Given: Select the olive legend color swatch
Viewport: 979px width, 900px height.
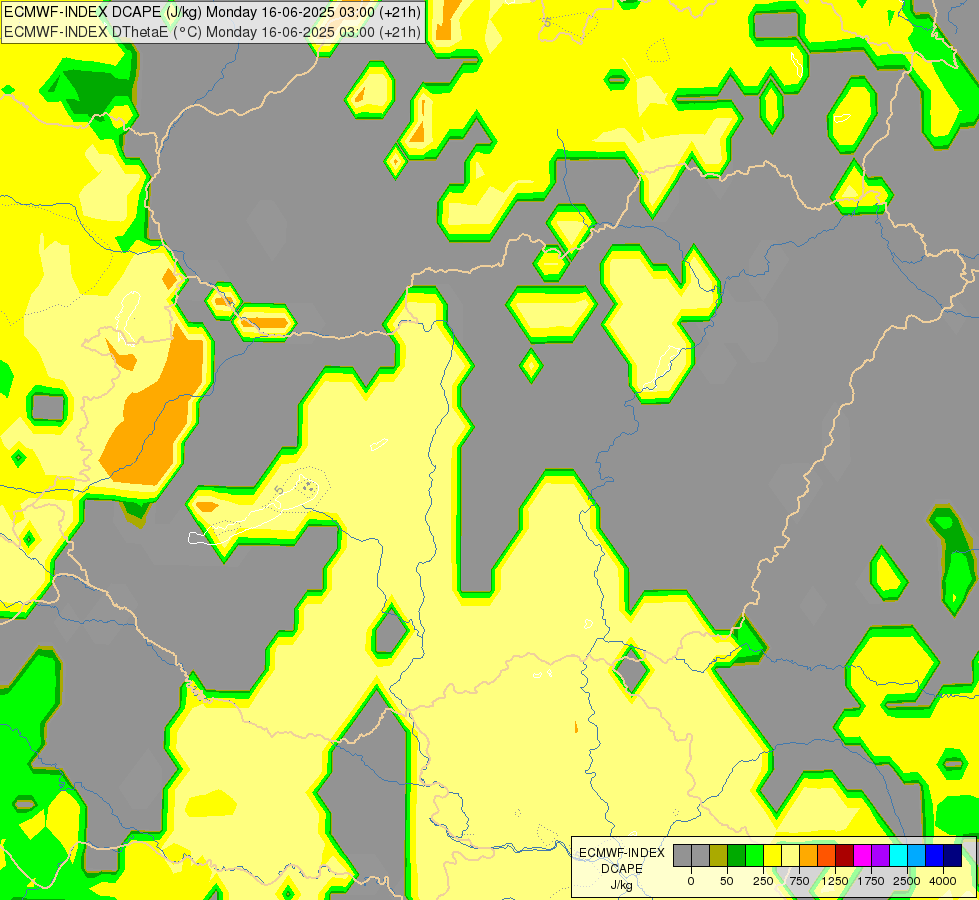Looking at the screenshot, I should [x=719, y=856].
